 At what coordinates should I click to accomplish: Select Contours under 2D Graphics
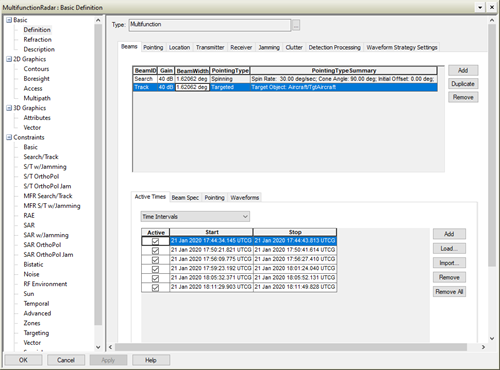[x=36, y=69]
